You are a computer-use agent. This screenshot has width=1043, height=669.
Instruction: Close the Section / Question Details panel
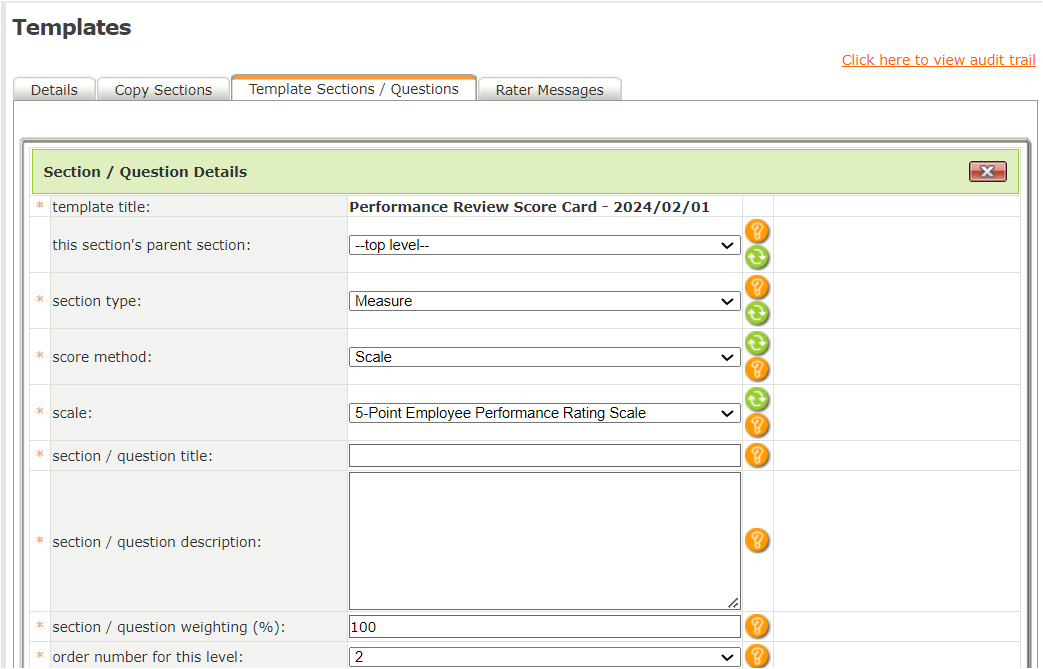pos(987,172)
